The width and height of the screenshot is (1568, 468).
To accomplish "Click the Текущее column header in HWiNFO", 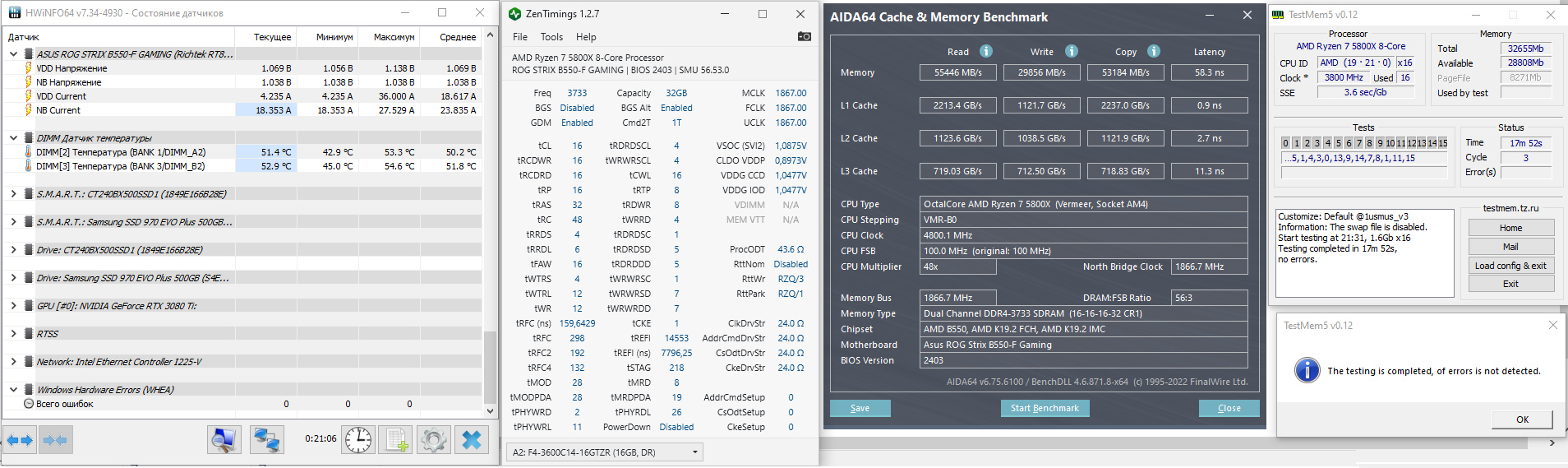I will (265, 37).
